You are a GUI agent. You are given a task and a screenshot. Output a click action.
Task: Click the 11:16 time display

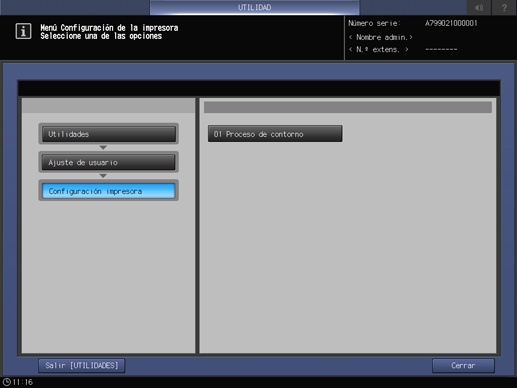(23, 382)
